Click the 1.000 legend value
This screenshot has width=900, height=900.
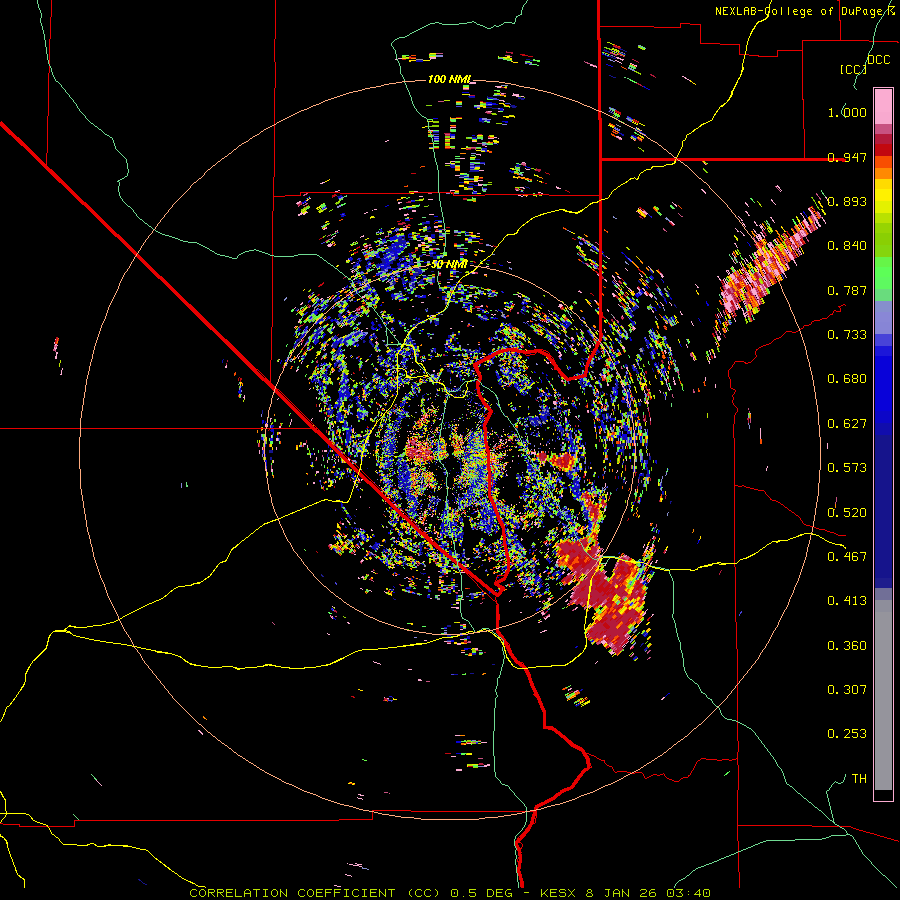[x=847, y=112]
